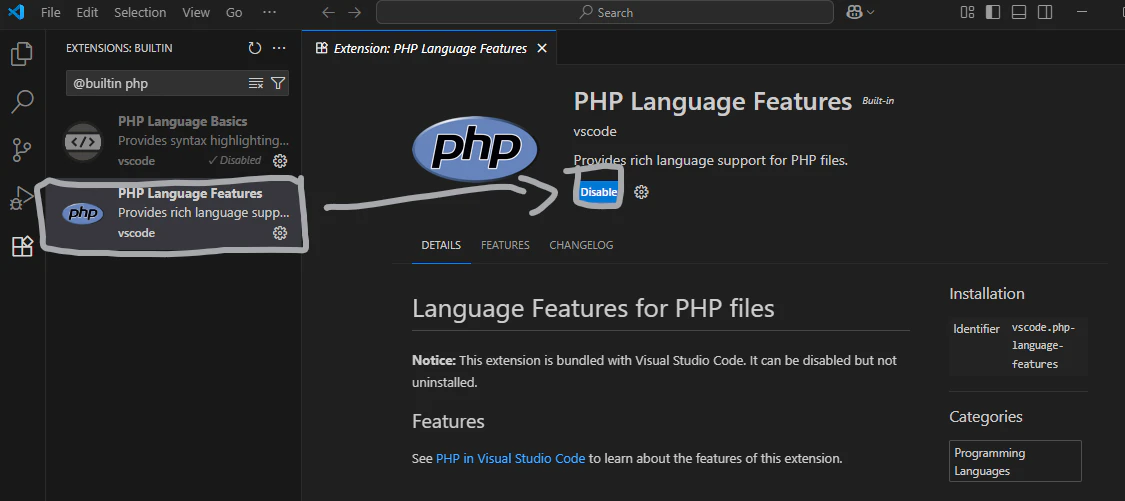This screenshot has width=1125, height=501.
Task: Toggle the bottom panel layout
Action: pyautogui.click(x=1018, y=12)
